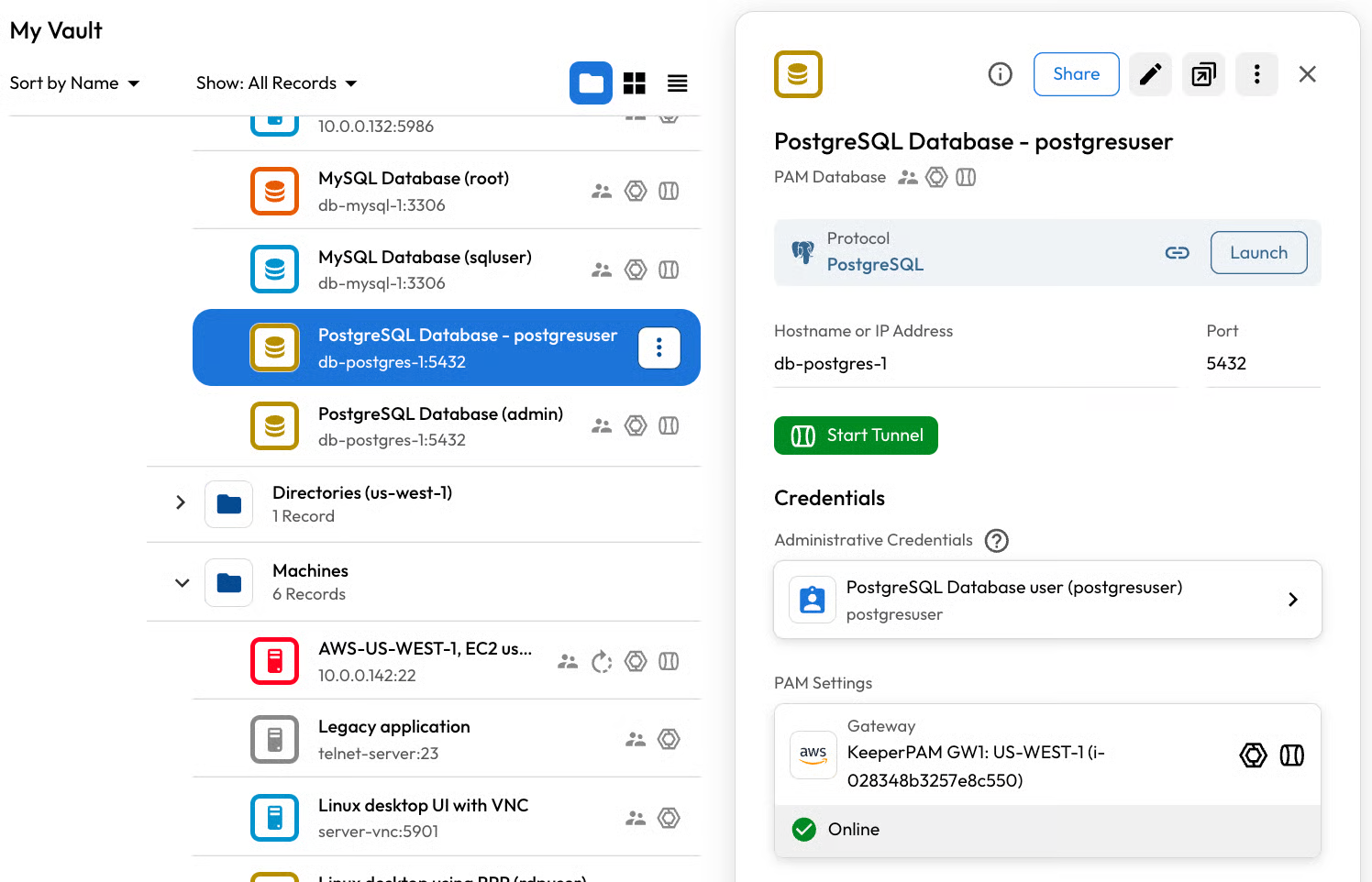Screen dimensions: 1372x882
Task: Open the record's three-dot options menu
Action: pos(1256,74)
